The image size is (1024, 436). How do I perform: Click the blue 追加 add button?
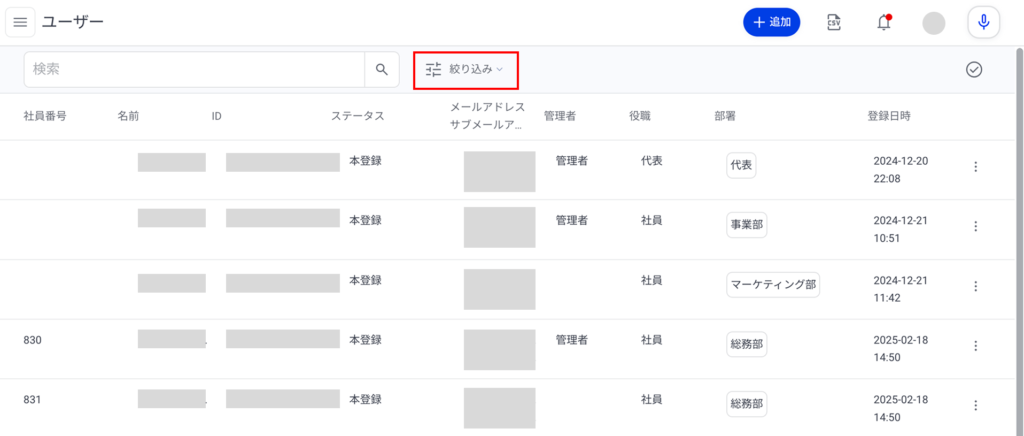[771, 22]
